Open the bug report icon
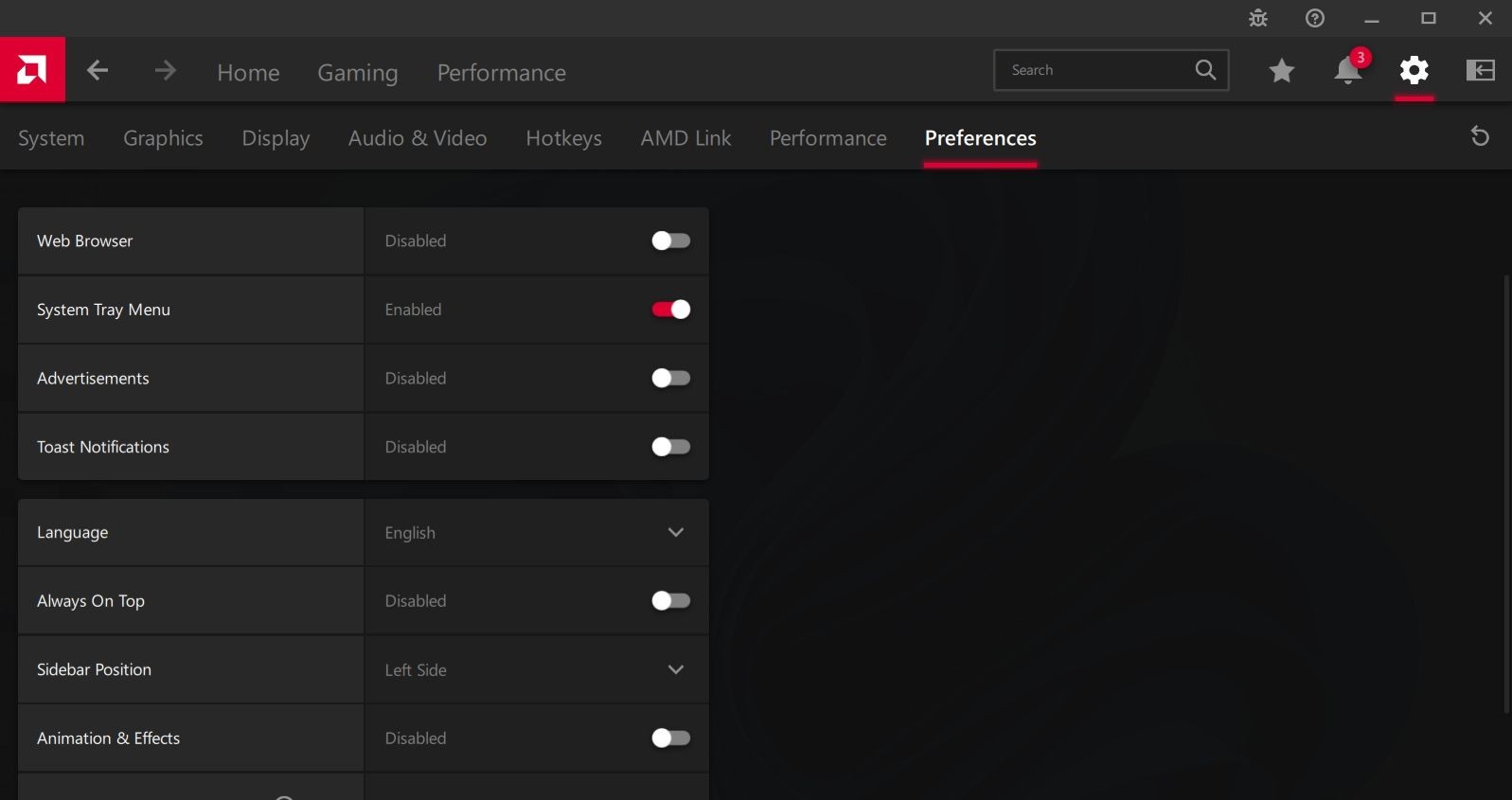1512x800 pixels. [x=1257, y=18]
